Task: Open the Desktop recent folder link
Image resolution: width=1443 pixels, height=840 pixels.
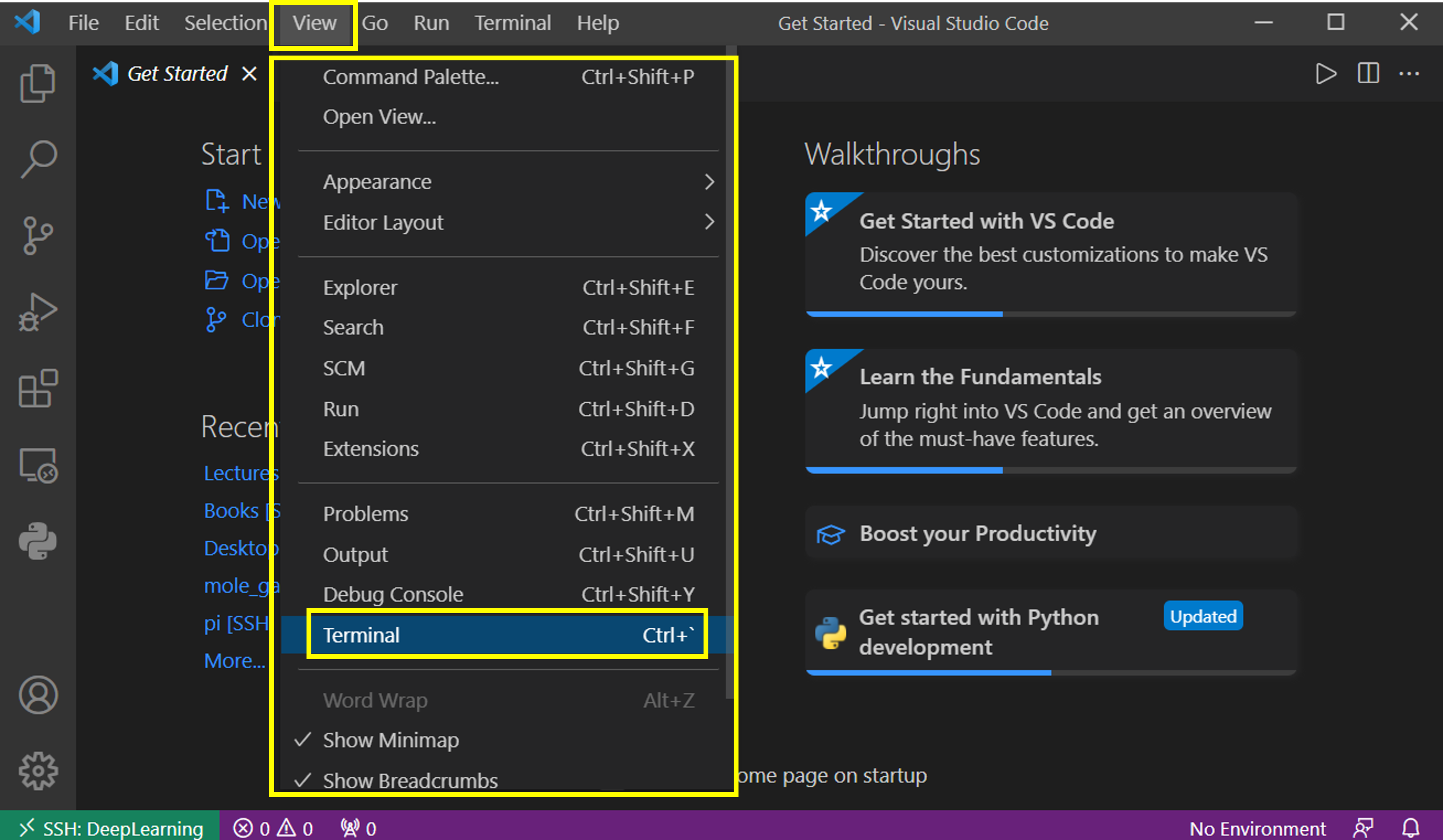Action: 241,548
